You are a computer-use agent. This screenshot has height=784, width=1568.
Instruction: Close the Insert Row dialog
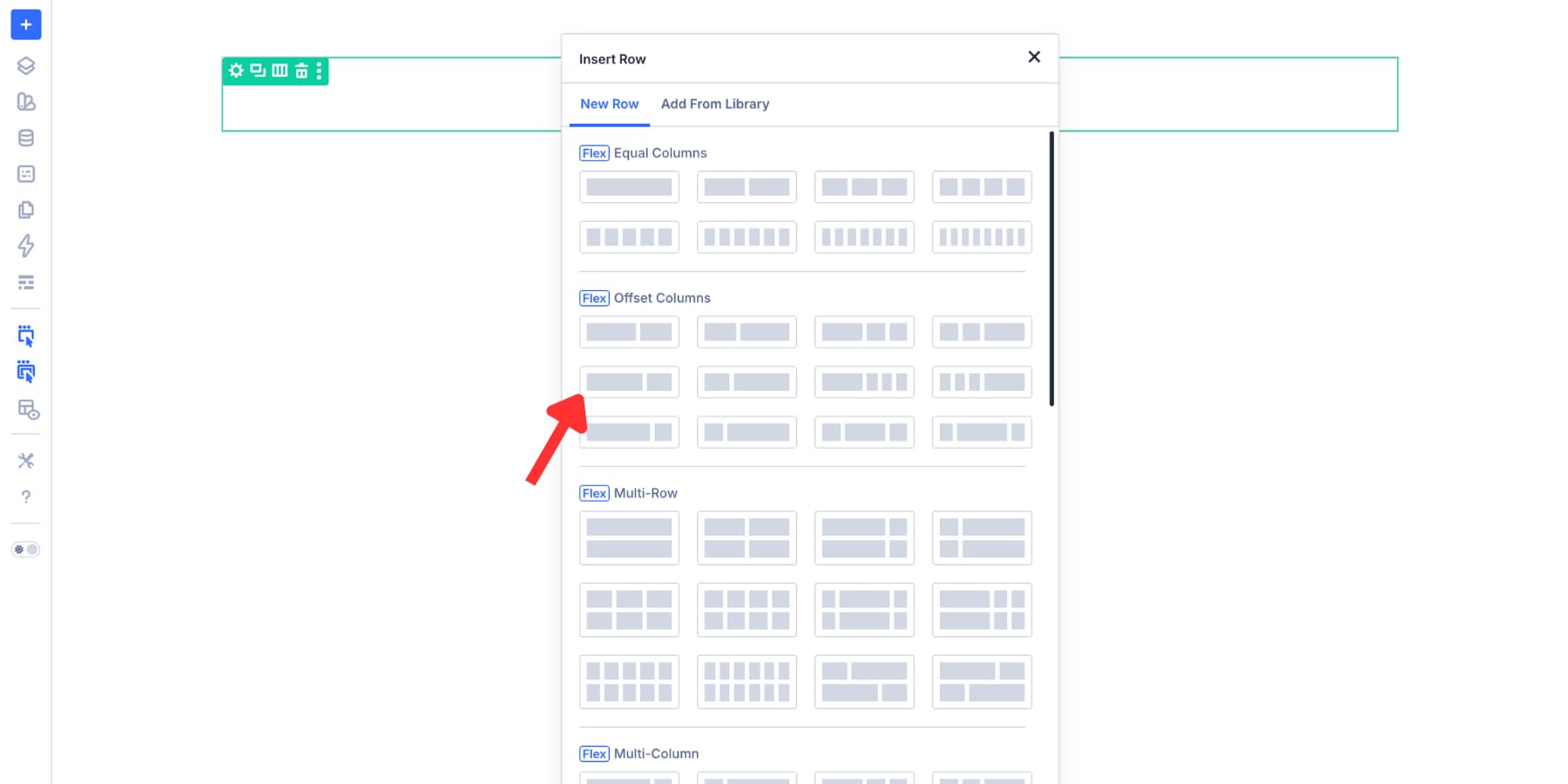(x=1034, y=57)
